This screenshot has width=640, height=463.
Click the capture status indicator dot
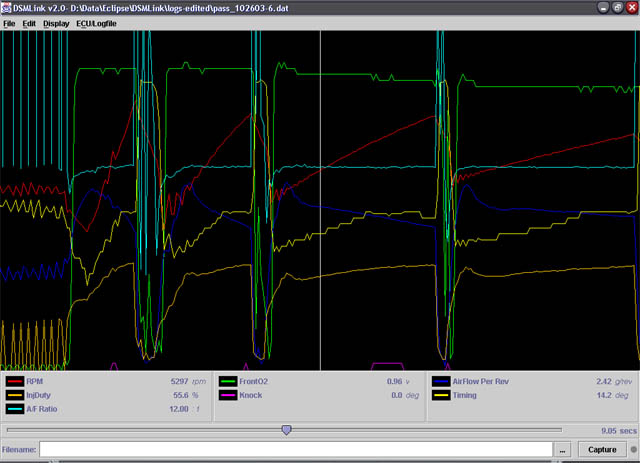[632, 450]
